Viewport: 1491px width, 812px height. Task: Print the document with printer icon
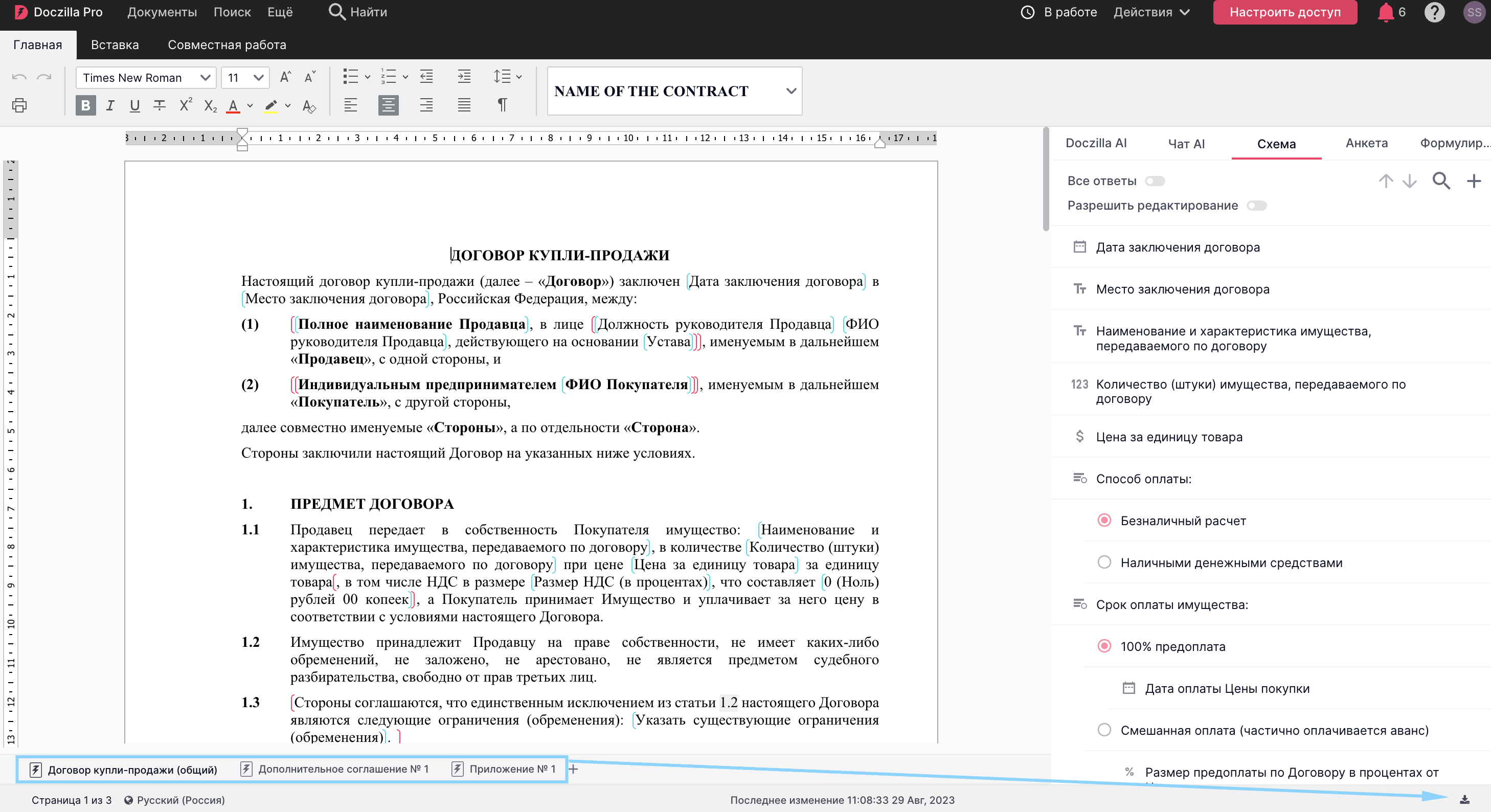pos(19,105)
